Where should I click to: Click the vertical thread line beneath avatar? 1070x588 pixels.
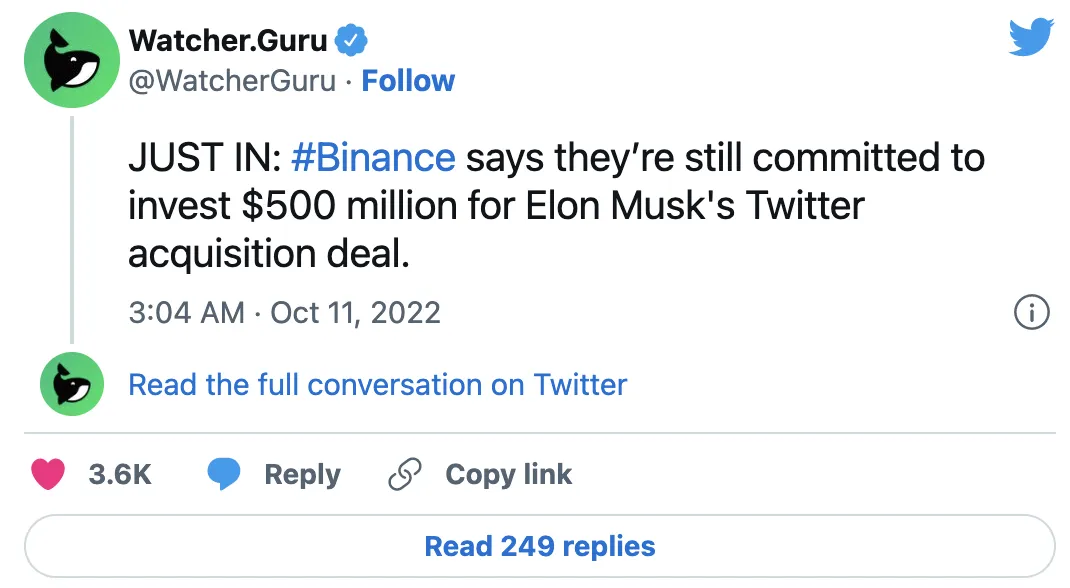tap(72, 230)
